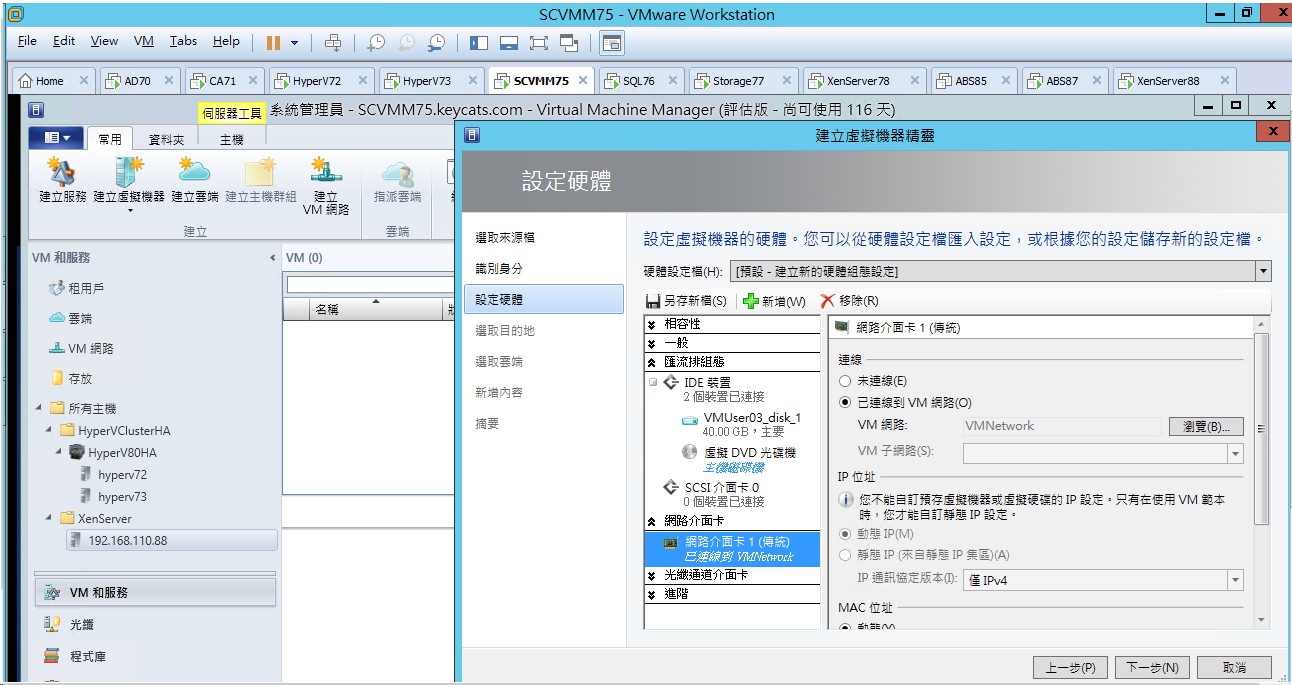Select the 資料夾 ribbon tab
Viewport: 1292px width, 685px height.
coord(166,140)
